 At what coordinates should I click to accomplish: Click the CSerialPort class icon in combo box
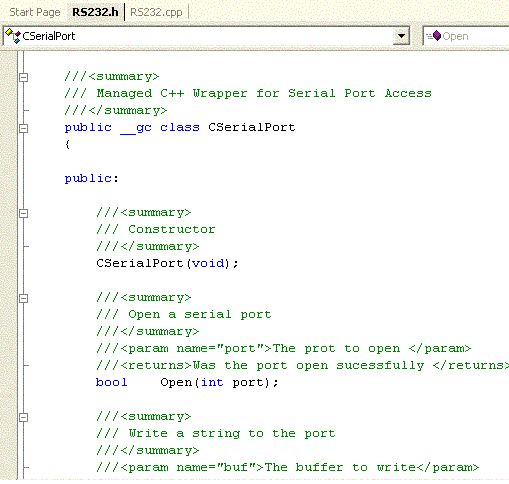(x=13, y=36)
